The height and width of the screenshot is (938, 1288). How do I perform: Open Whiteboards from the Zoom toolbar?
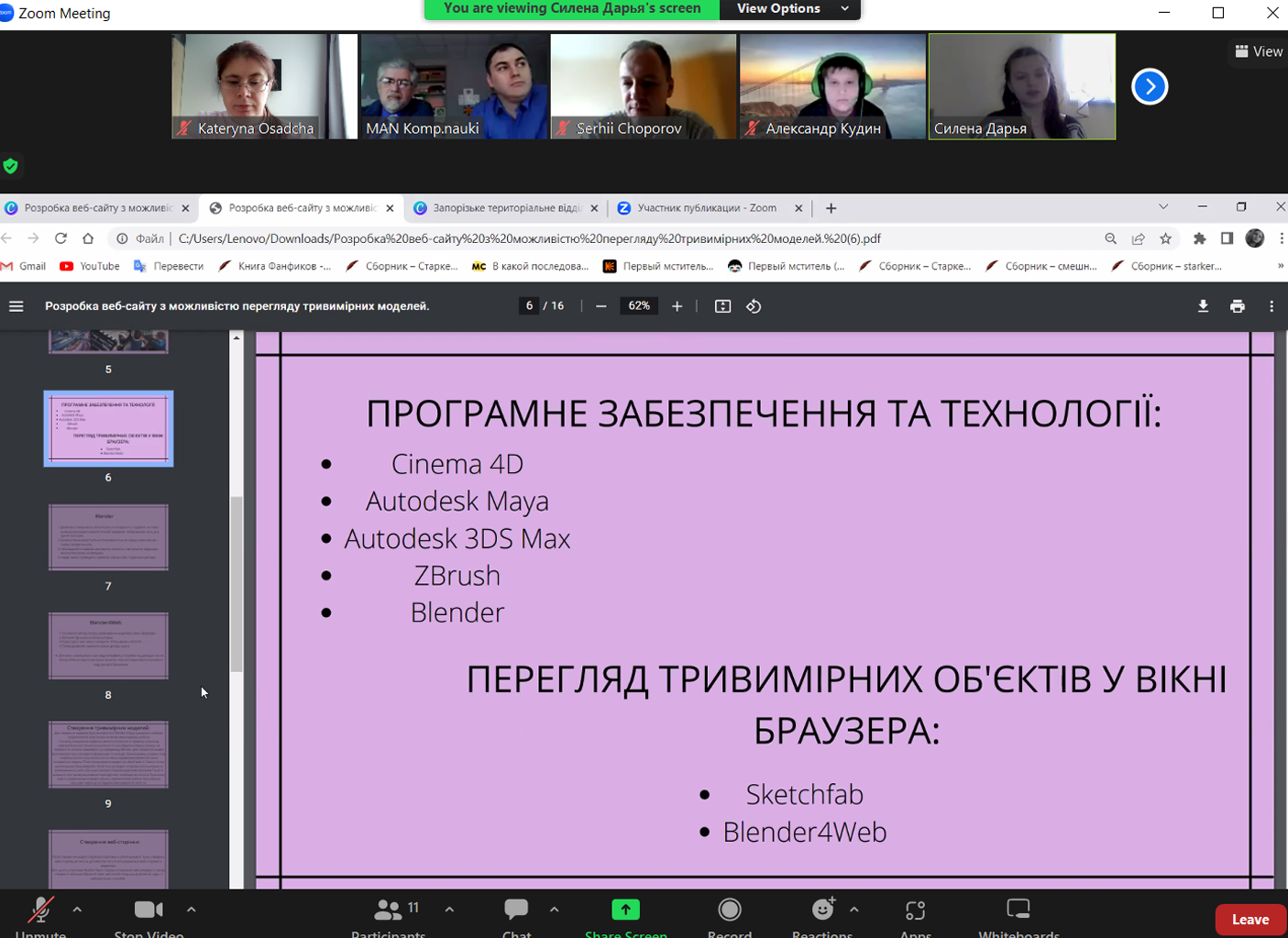tap(1018, 910)
